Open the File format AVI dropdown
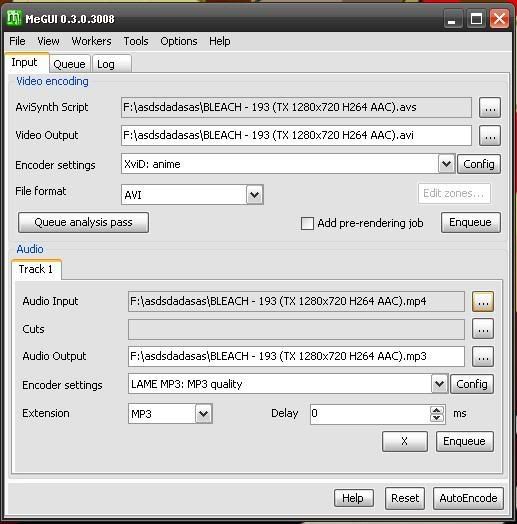The image size is (517, 524). [x=254, y=195]
